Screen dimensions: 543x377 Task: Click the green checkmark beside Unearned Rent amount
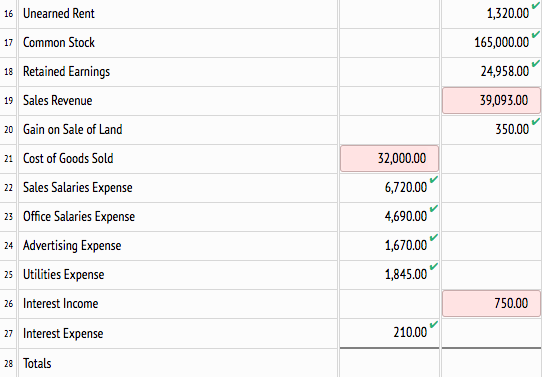(x=536, y=5)
